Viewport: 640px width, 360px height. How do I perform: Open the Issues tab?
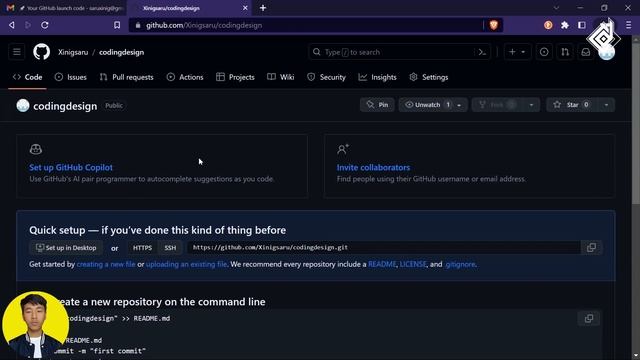coord(71,77)
